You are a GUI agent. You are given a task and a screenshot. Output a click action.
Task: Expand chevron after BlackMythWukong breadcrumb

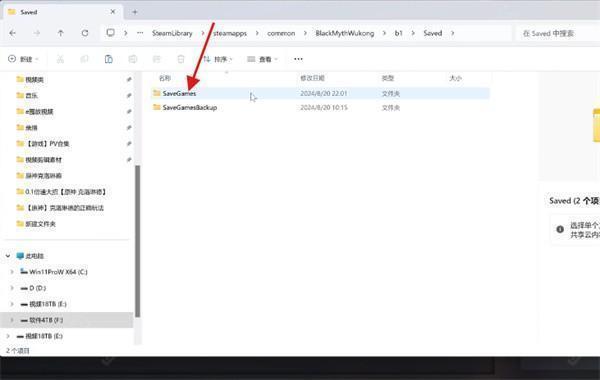click(384, 33)
